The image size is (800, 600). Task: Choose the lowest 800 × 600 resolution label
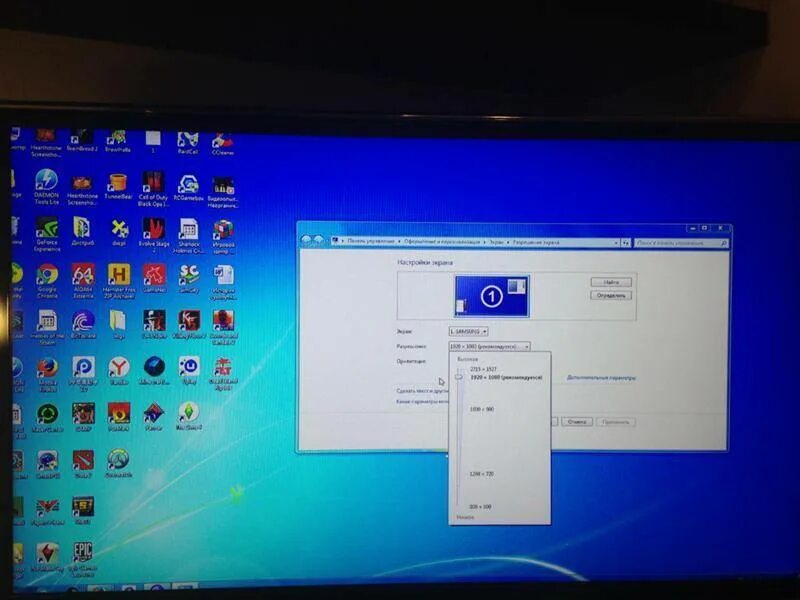[480, 507]
